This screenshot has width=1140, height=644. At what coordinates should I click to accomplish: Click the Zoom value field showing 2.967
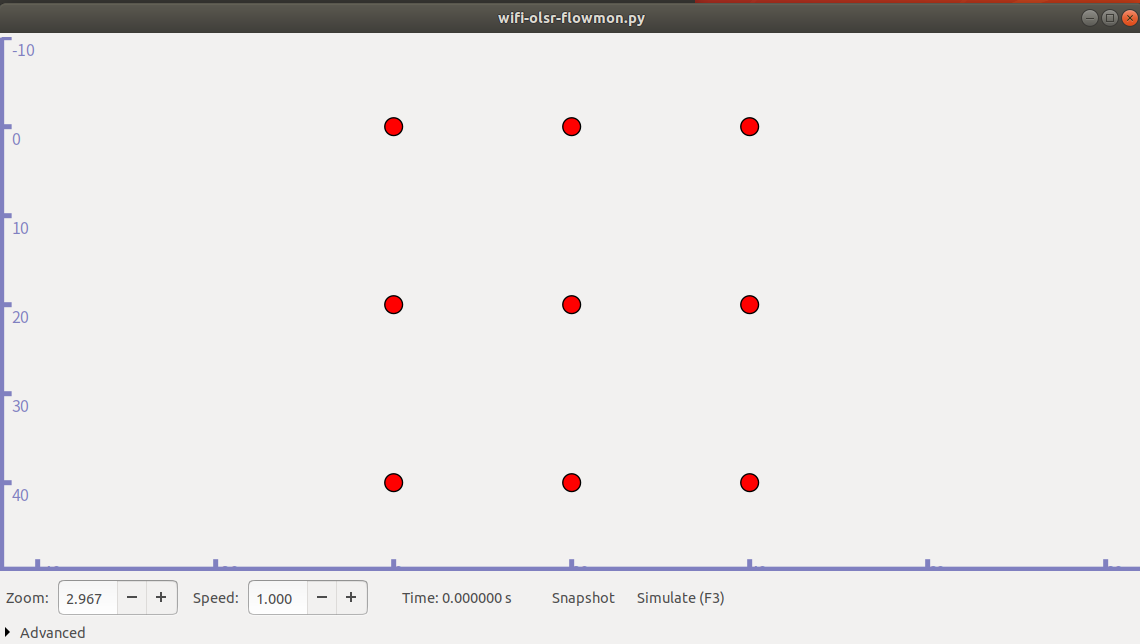pos(88,597)
